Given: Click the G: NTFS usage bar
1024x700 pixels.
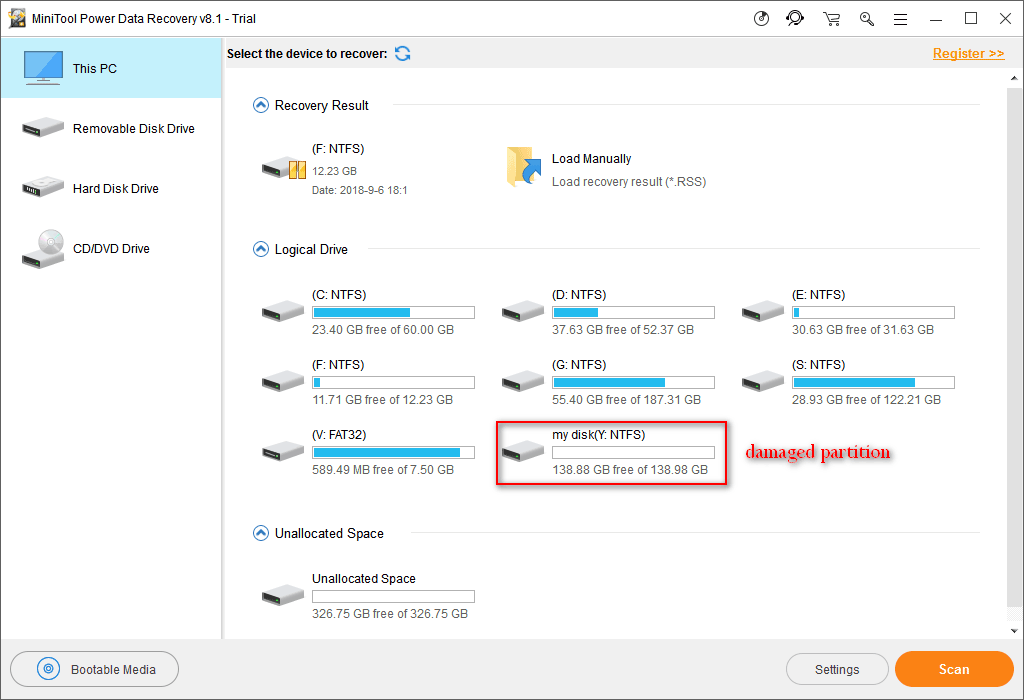Looking at the screenshot, I should point(632,383).
